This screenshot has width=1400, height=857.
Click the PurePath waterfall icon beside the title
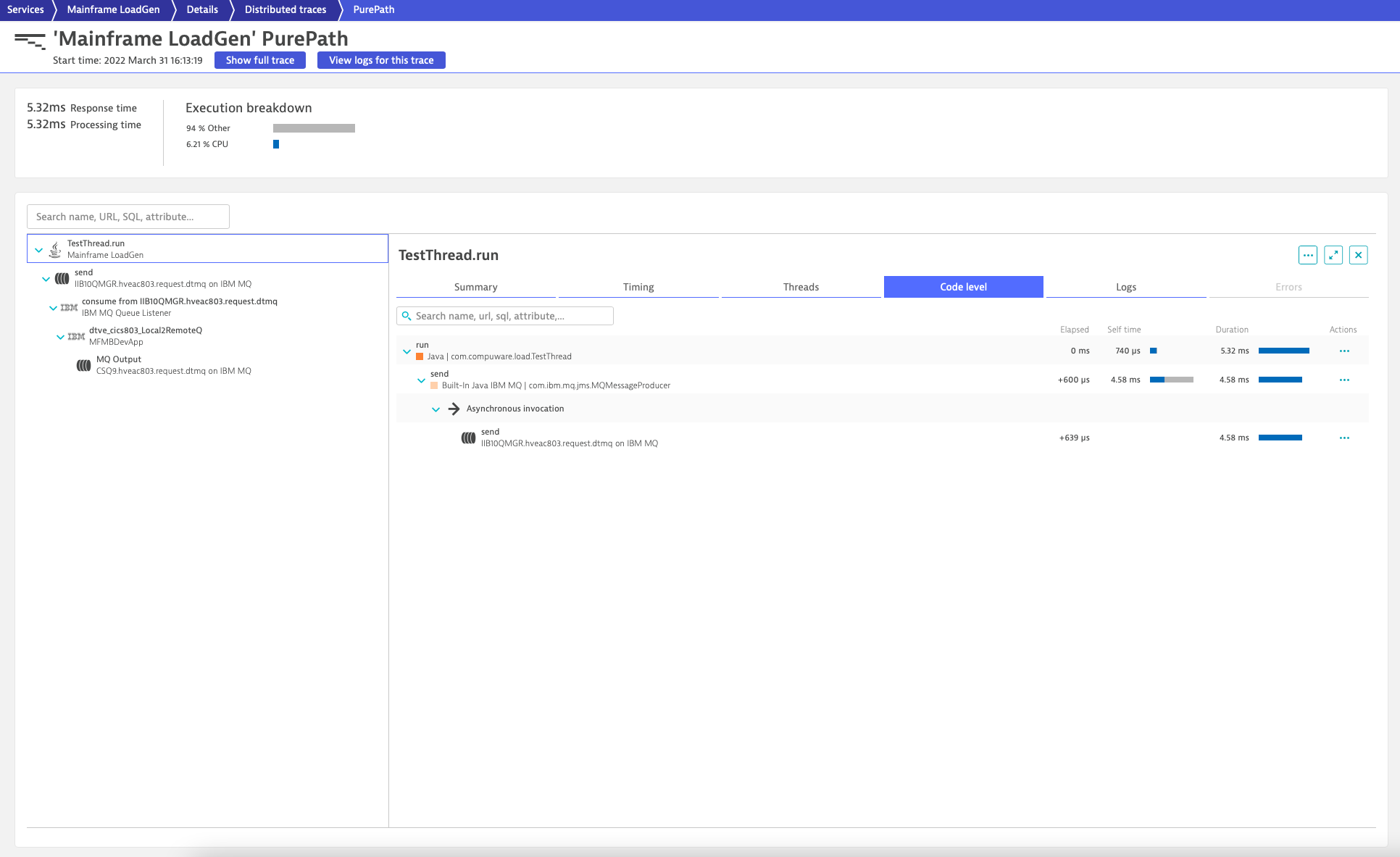(x=30, y=41)
